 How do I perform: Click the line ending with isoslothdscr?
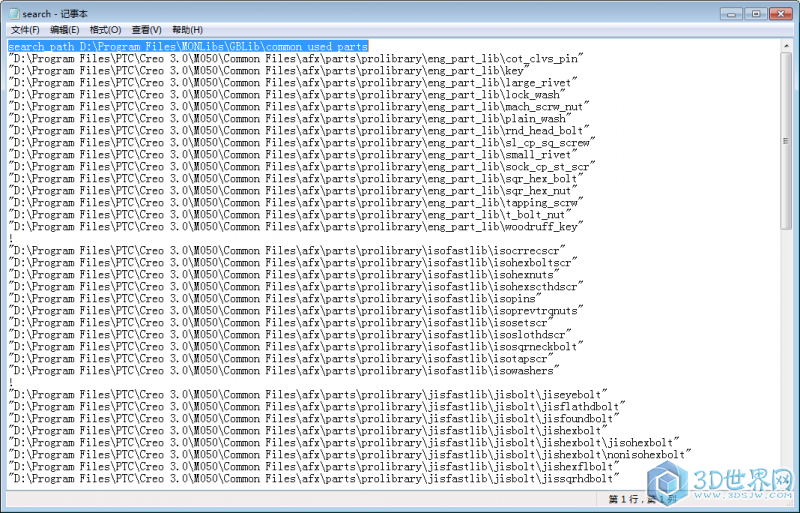coord(290,334)
